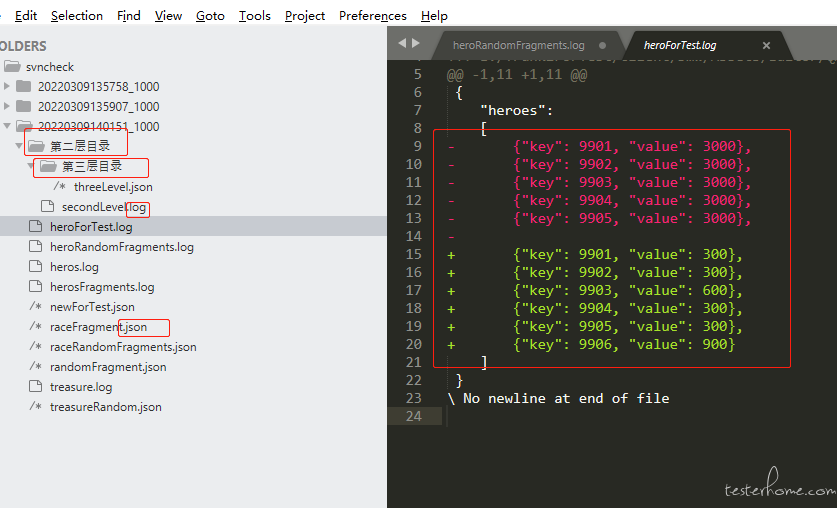Screen dimensions: 837x508
Task: Switch to heroForTest.log tab
Action: pos(680,45)
